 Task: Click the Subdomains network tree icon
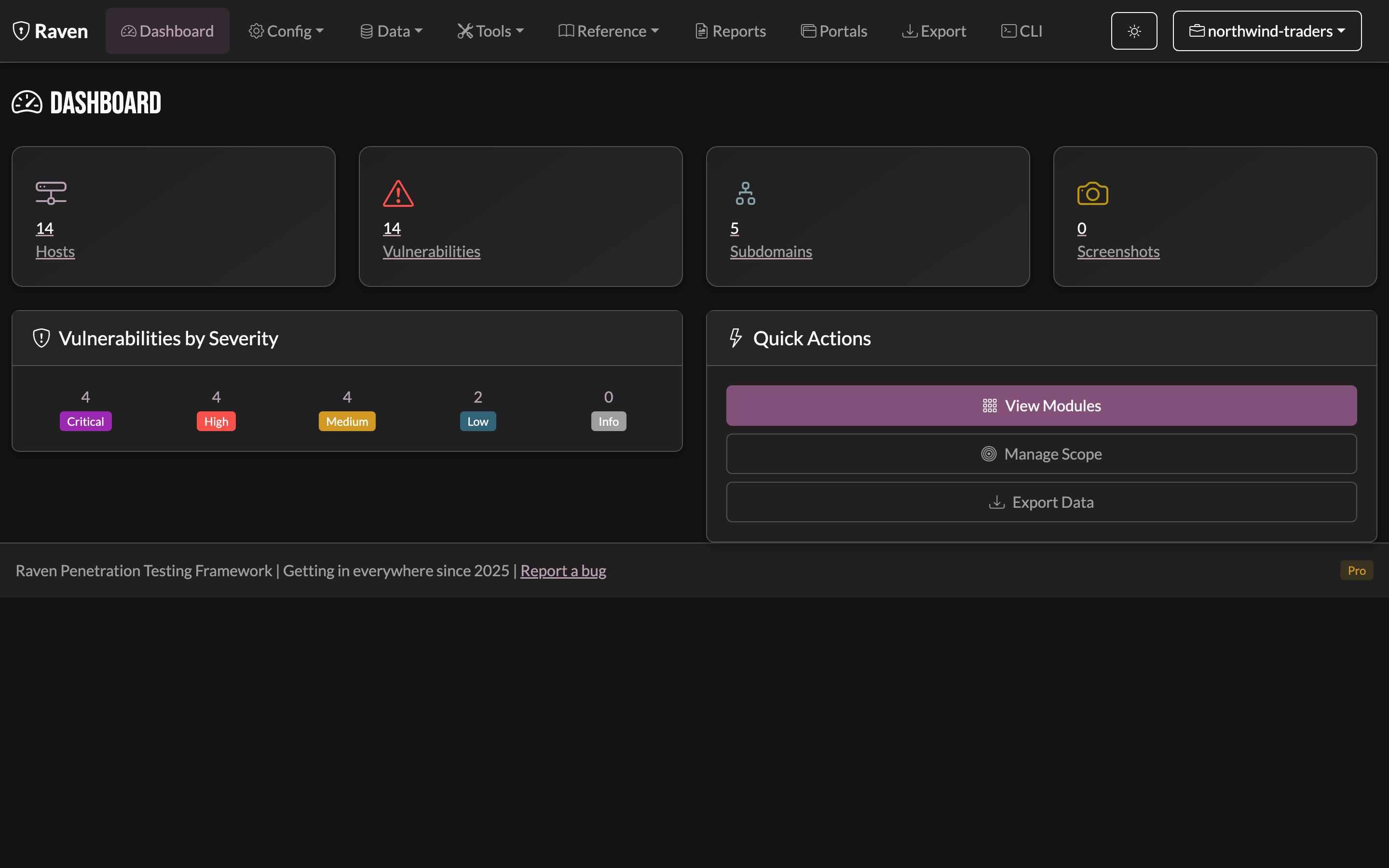[x=746, y=193]
